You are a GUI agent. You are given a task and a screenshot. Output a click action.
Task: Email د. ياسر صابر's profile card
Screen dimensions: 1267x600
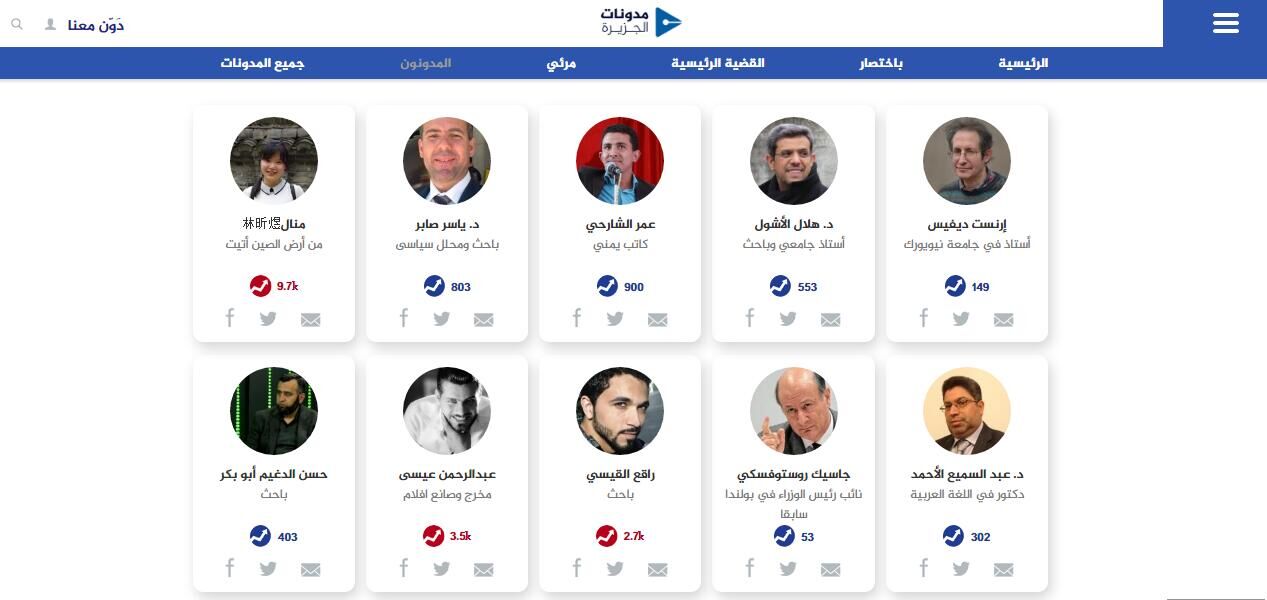(484, 320)
